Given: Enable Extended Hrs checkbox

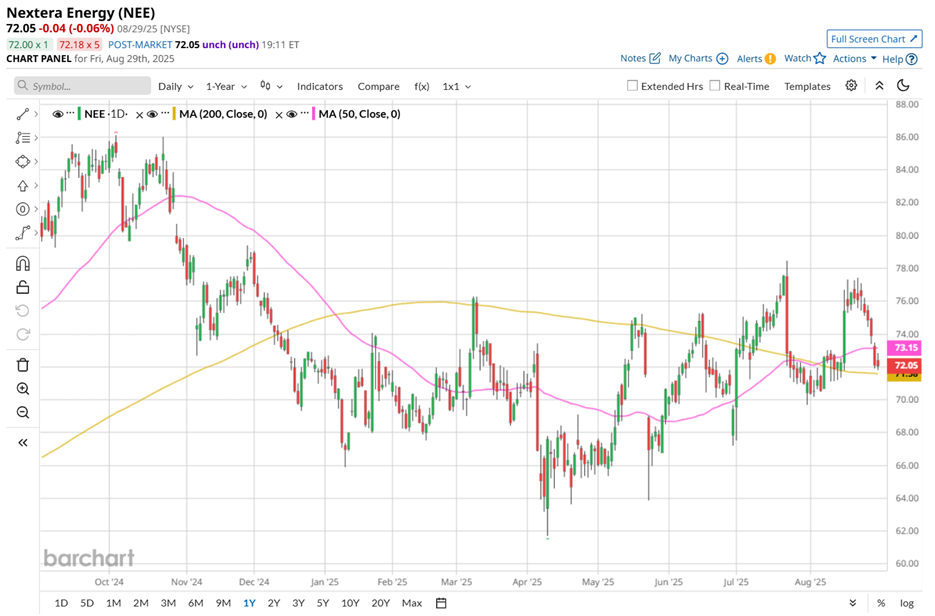Looking at the screenshot, I should (x=633, y=86).
